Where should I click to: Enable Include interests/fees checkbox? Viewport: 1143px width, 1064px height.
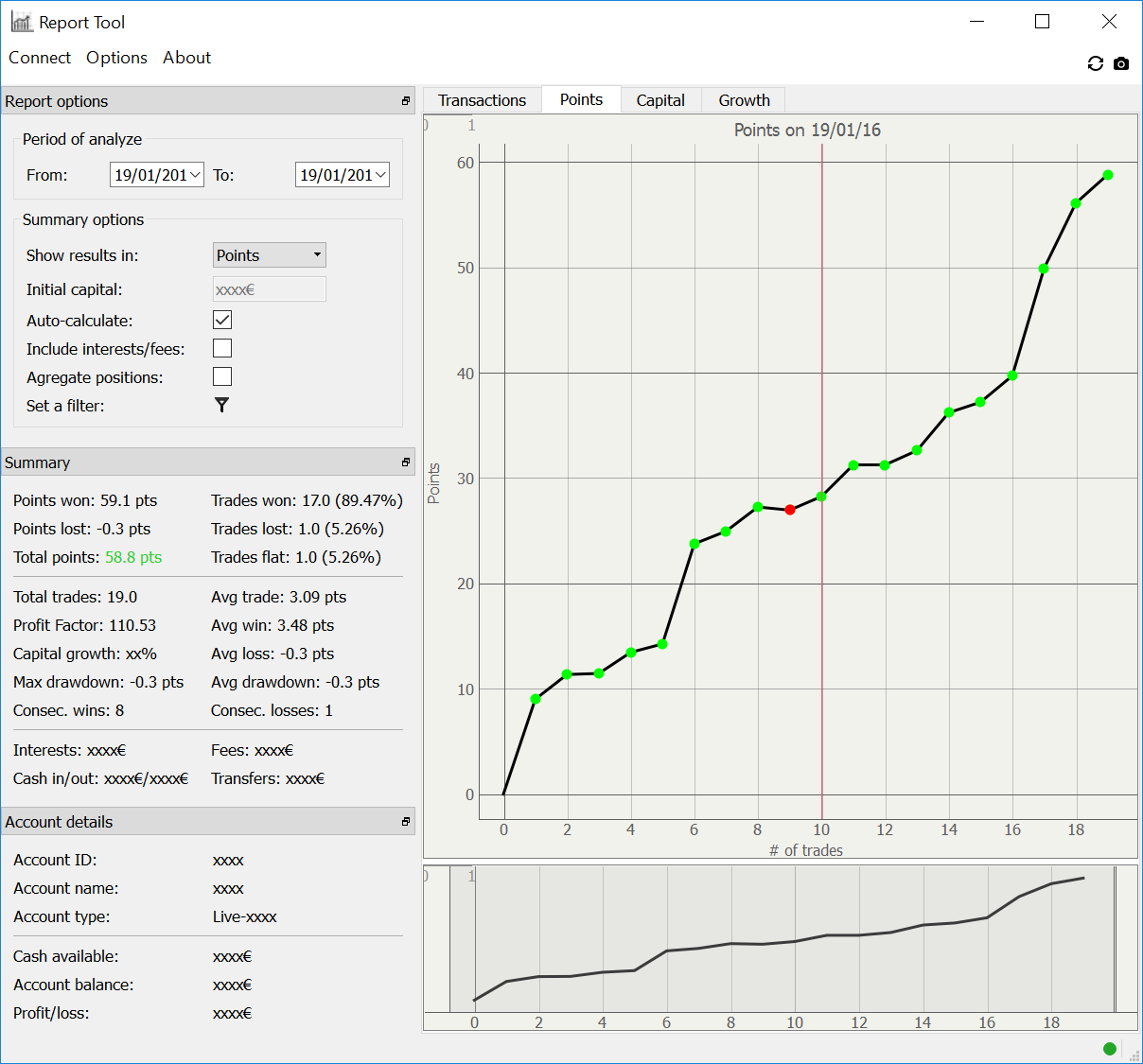222,348
